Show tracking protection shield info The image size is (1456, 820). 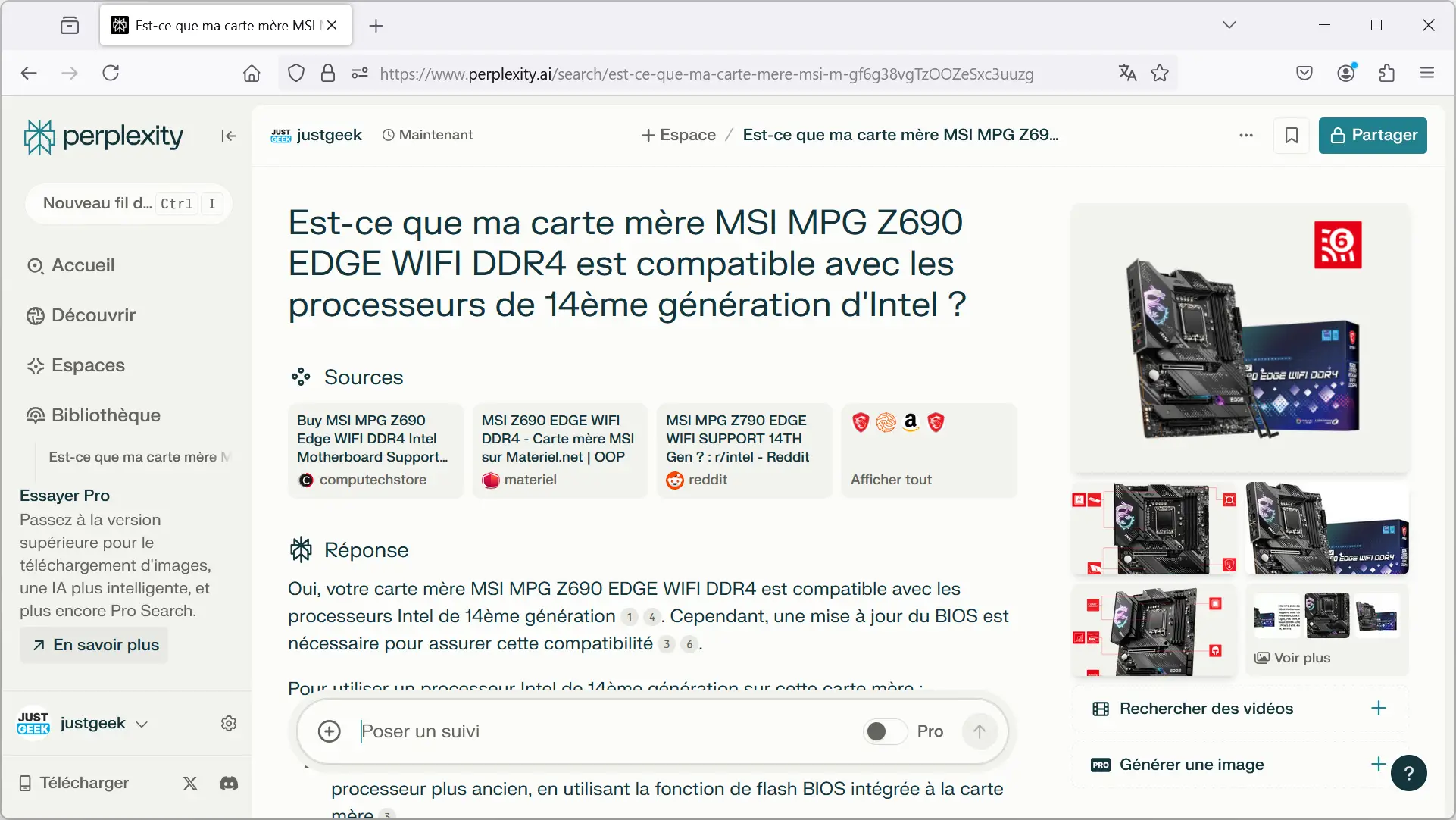pos(296,74)
